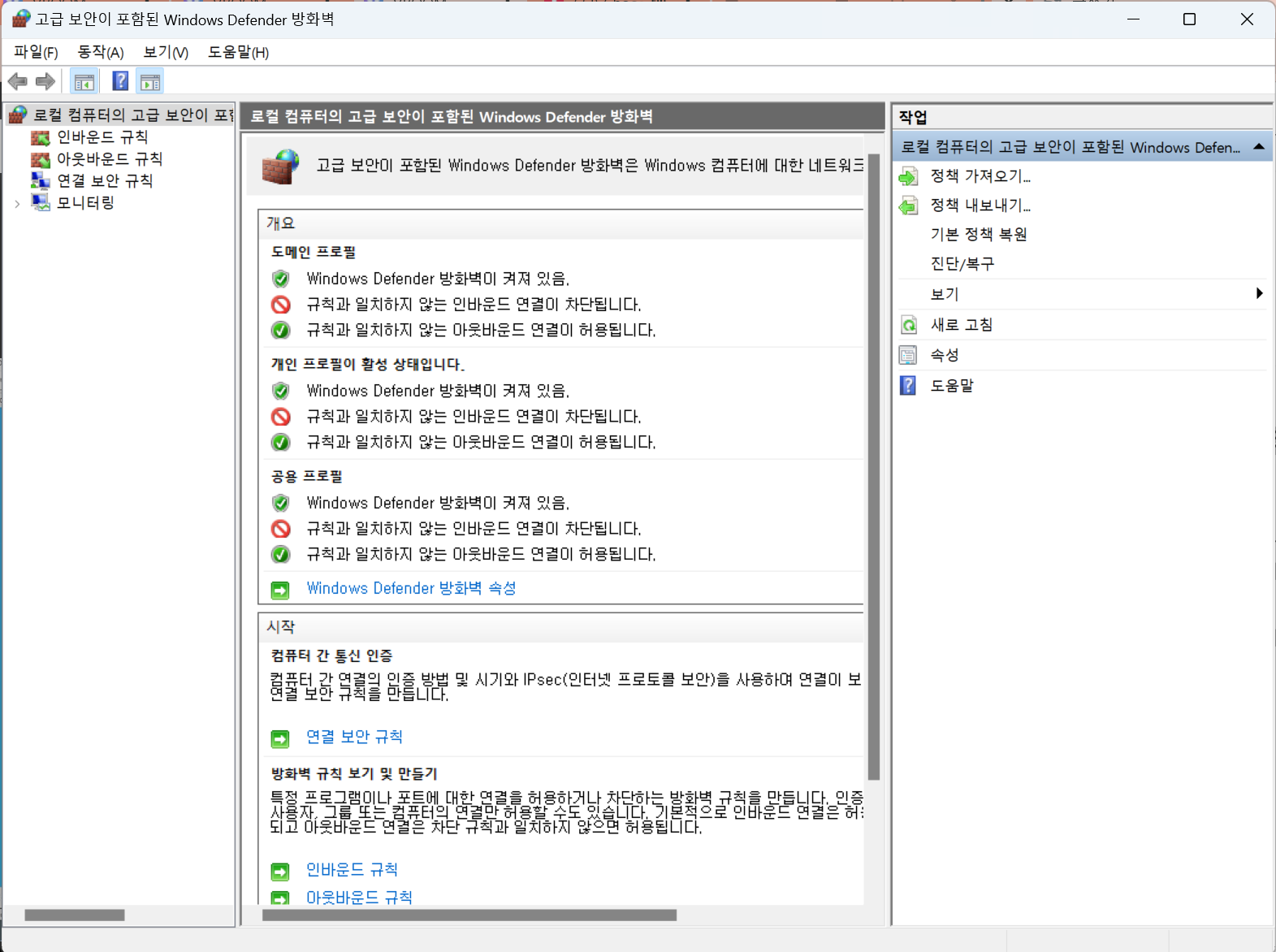The height and width of the screenshot is (952, 1276).
Task: Click the 도움말 help icon in actions pane
Action: (908, 385)
